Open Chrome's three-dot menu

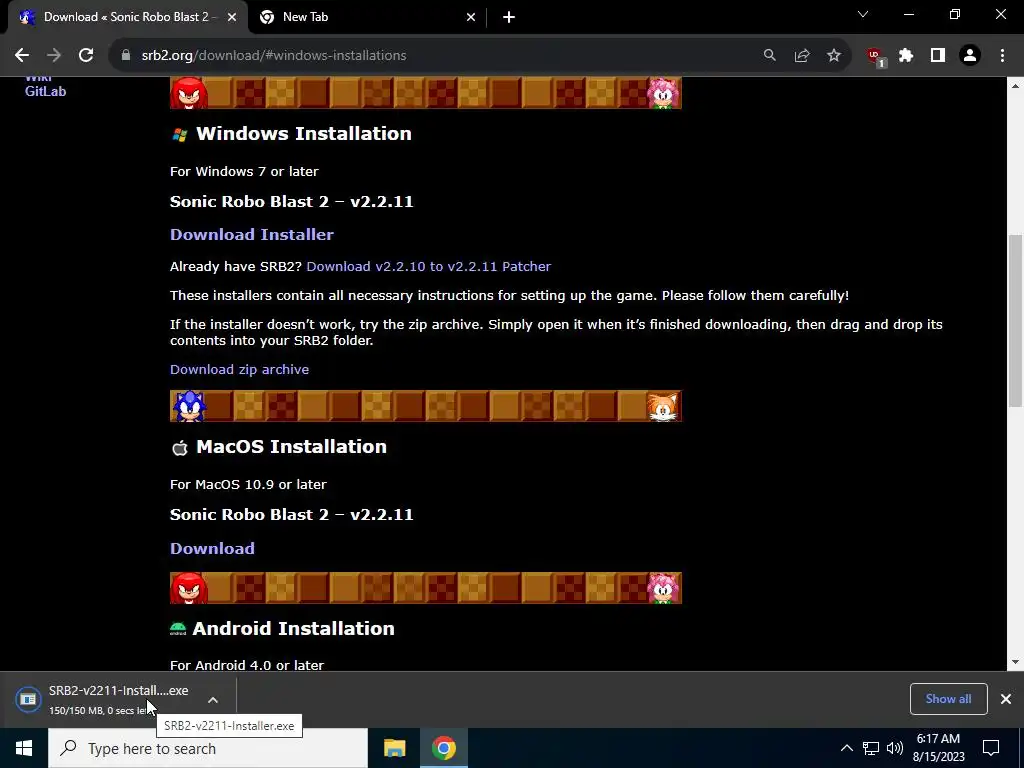tap(1002, 56)
